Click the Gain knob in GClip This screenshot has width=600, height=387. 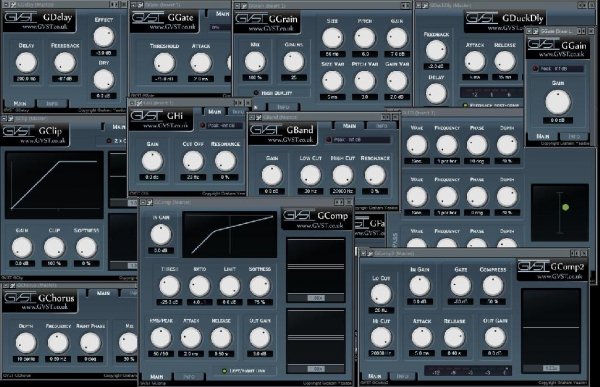point(22,248)
